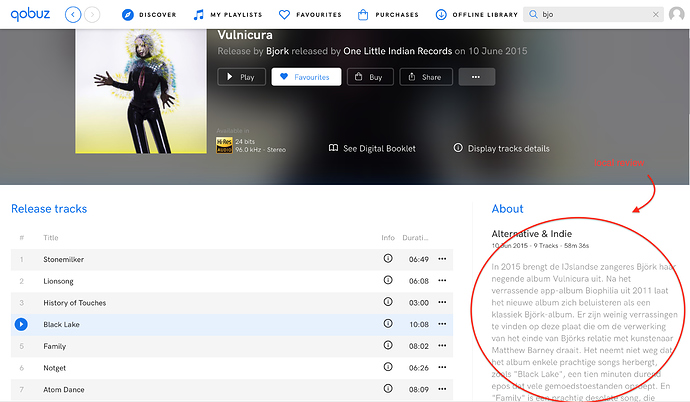Select track Black Lake title
690x402 pixels.
point(61,324)
